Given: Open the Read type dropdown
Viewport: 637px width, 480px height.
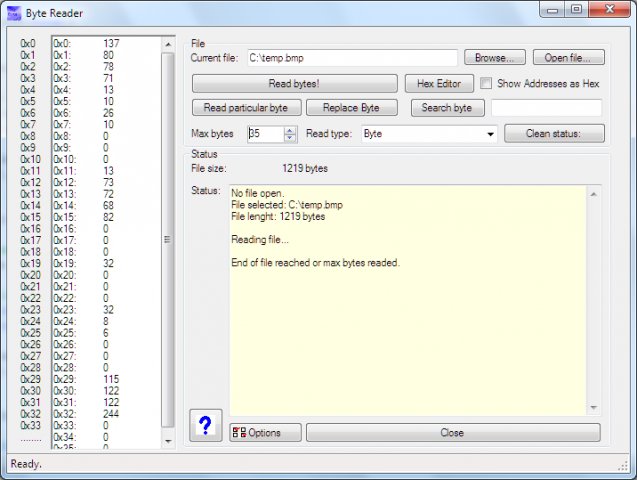Looking at the screenshot, I should (490, 134).
